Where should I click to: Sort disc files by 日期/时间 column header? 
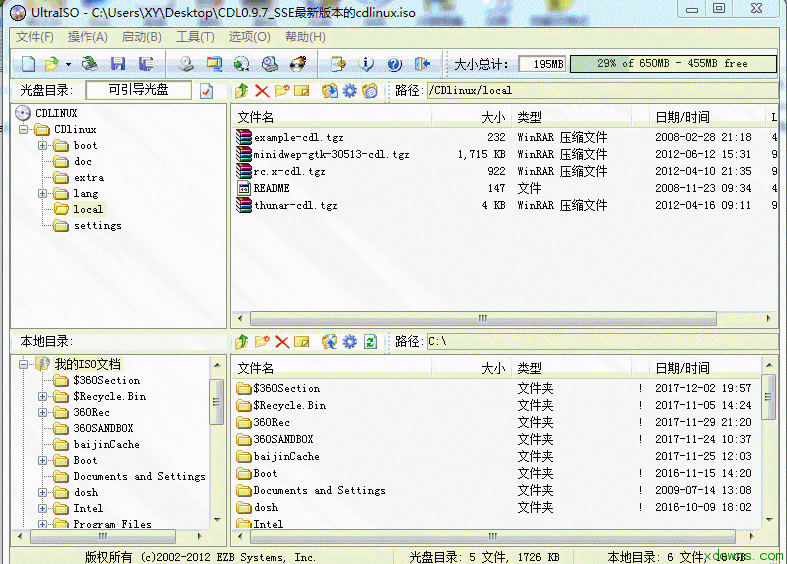pos(706,117)
